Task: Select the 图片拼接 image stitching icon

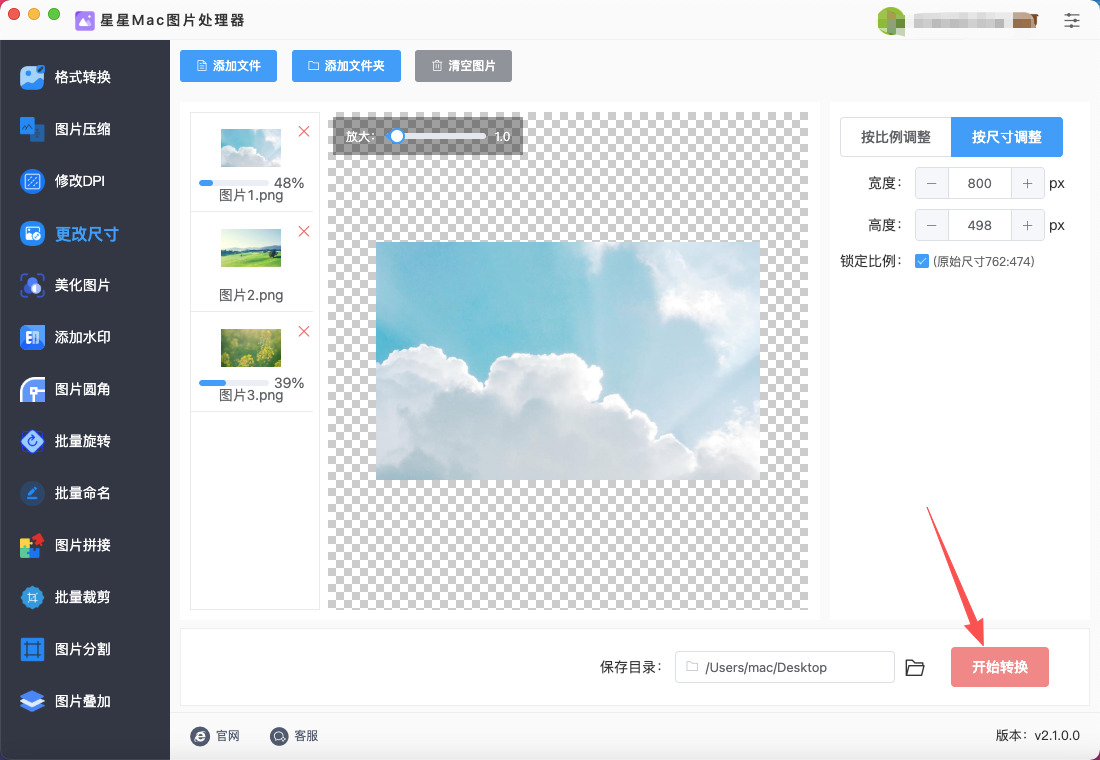Action: [33, 545]
